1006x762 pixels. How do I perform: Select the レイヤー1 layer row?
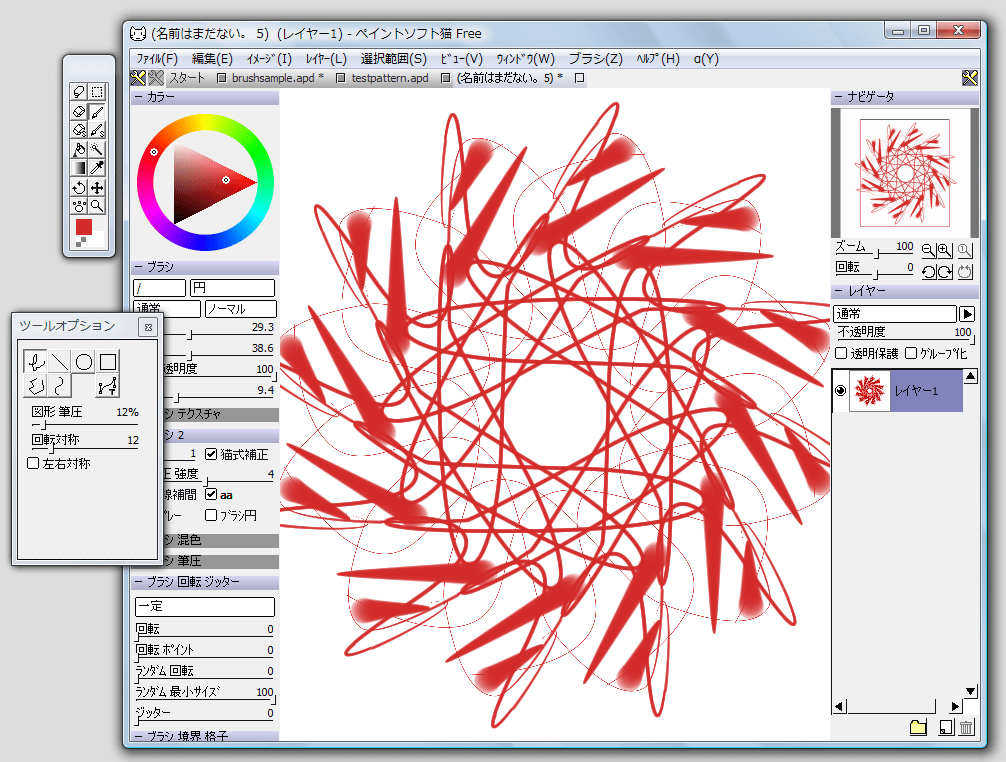tap(897, 391)
